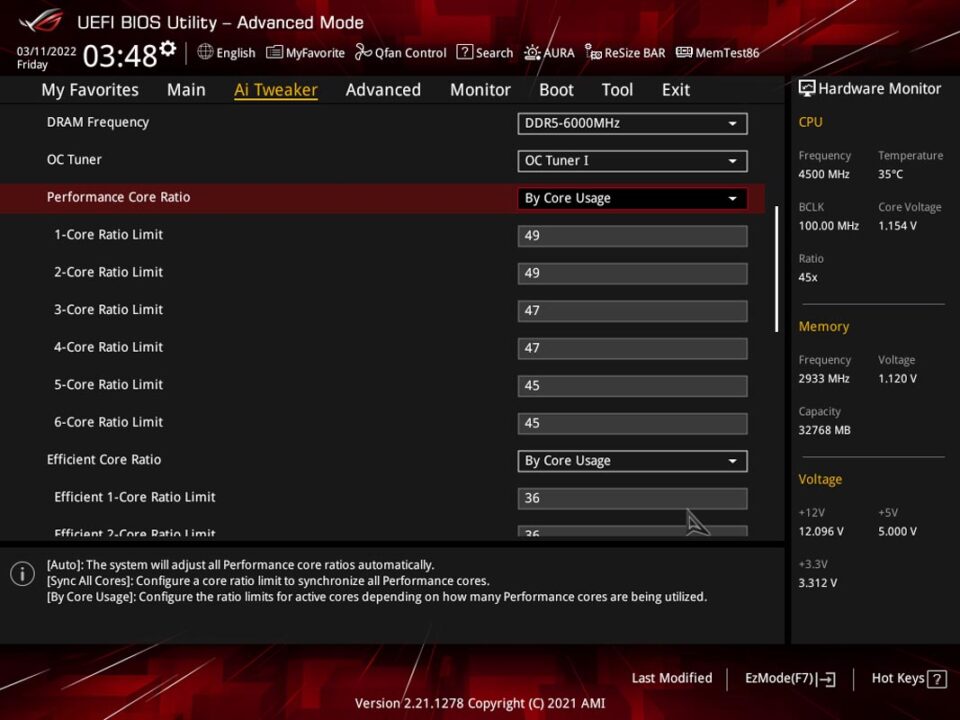
Task: Edit 3-Core Ratio Limit field
Action: coord(632,310)
